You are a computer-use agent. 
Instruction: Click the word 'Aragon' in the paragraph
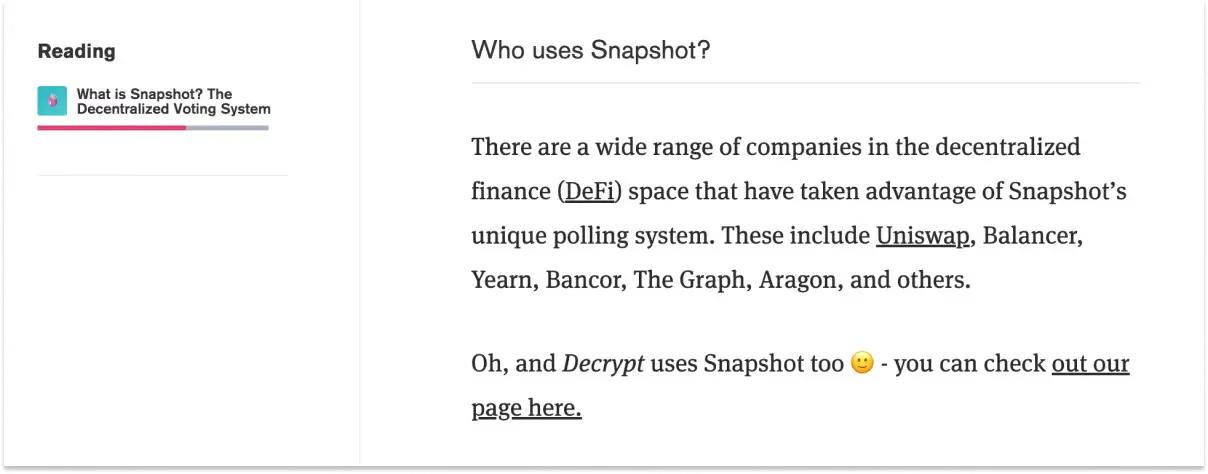[798, 280]
